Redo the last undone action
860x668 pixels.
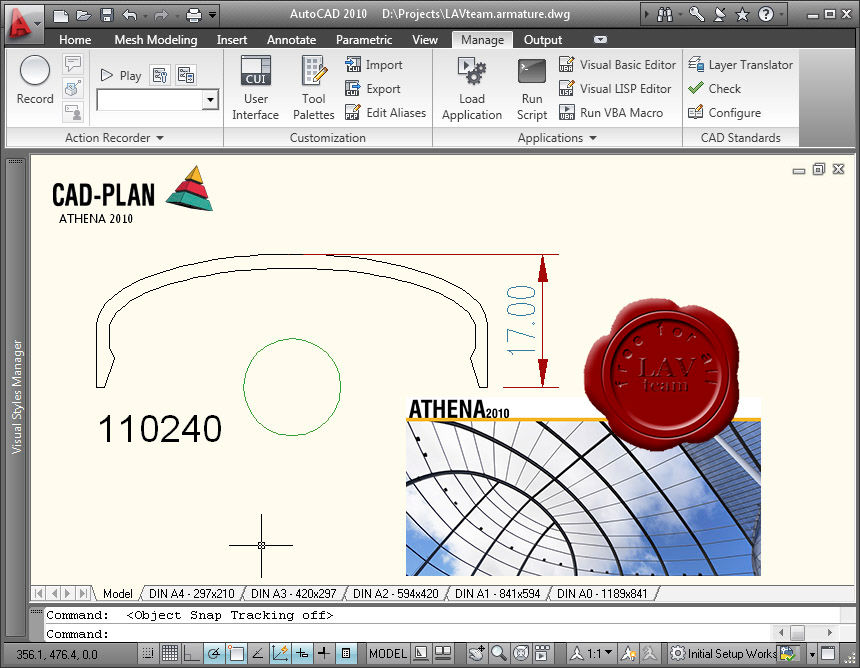(x=161, y=15)
